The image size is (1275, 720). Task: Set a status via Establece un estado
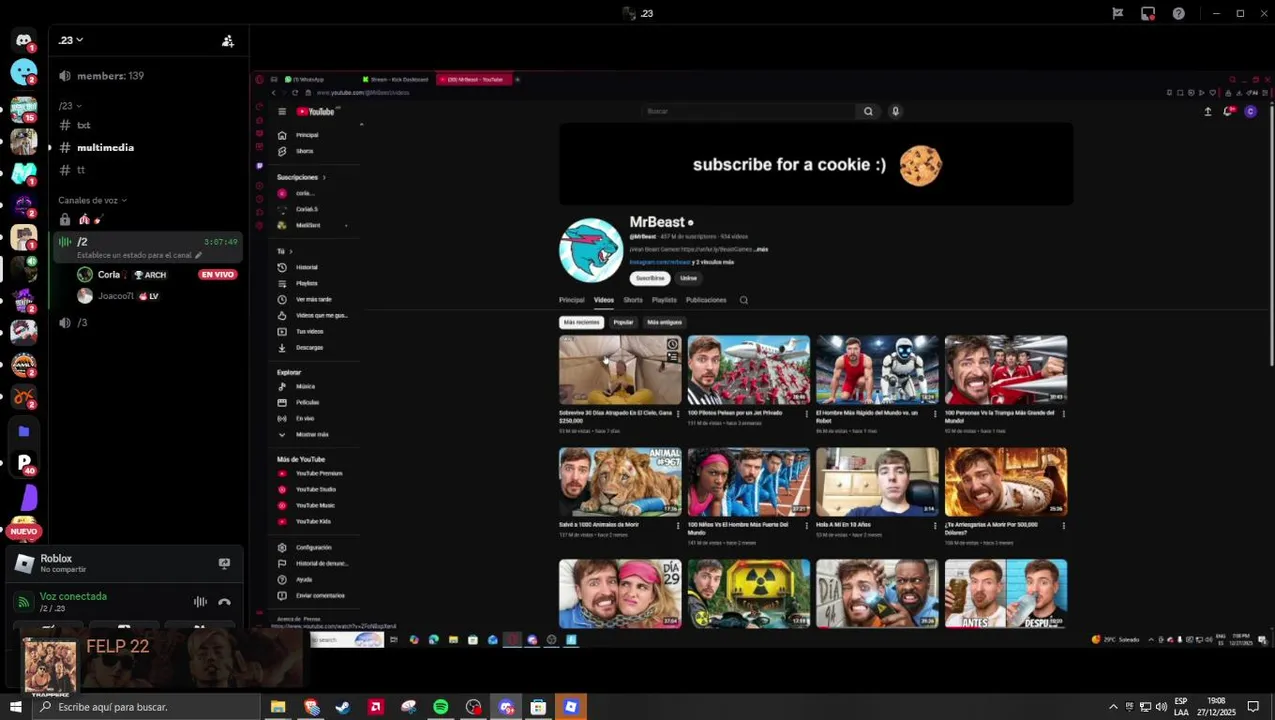(140, 255)
